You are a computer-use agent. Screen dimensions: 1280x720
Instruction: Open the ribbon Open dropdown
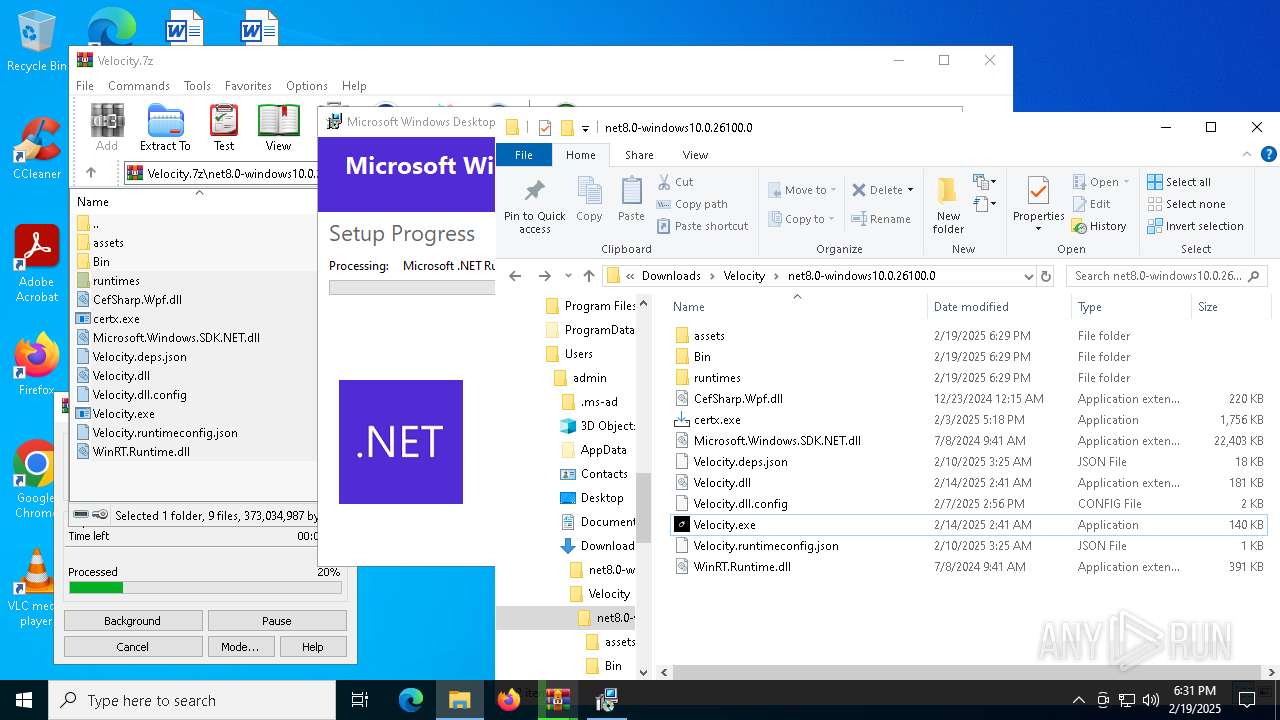click(x=1126, y=182)
